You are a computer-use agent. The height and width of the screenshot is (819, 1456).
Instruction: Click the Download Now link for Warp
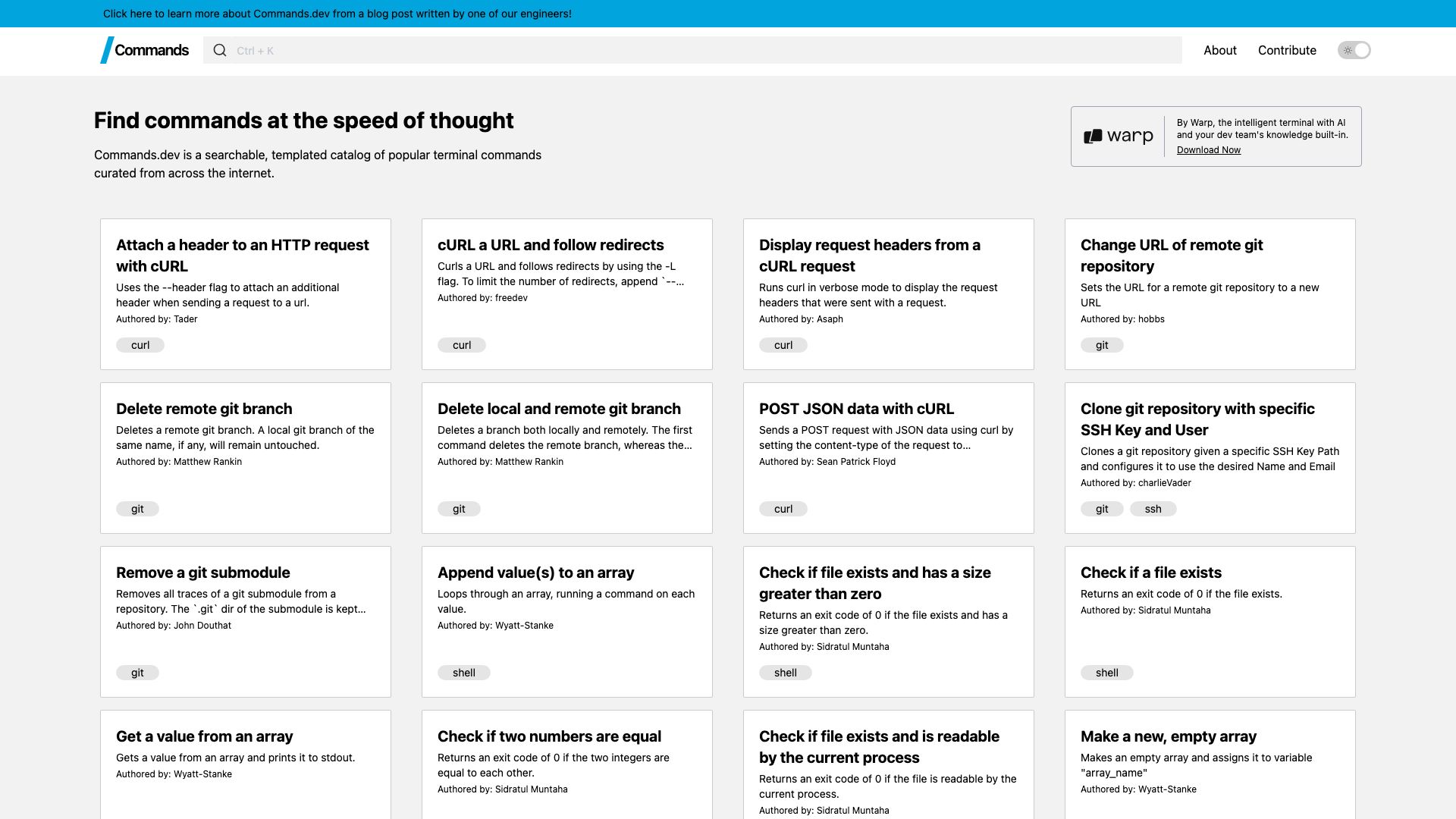tap(1209, 149)
